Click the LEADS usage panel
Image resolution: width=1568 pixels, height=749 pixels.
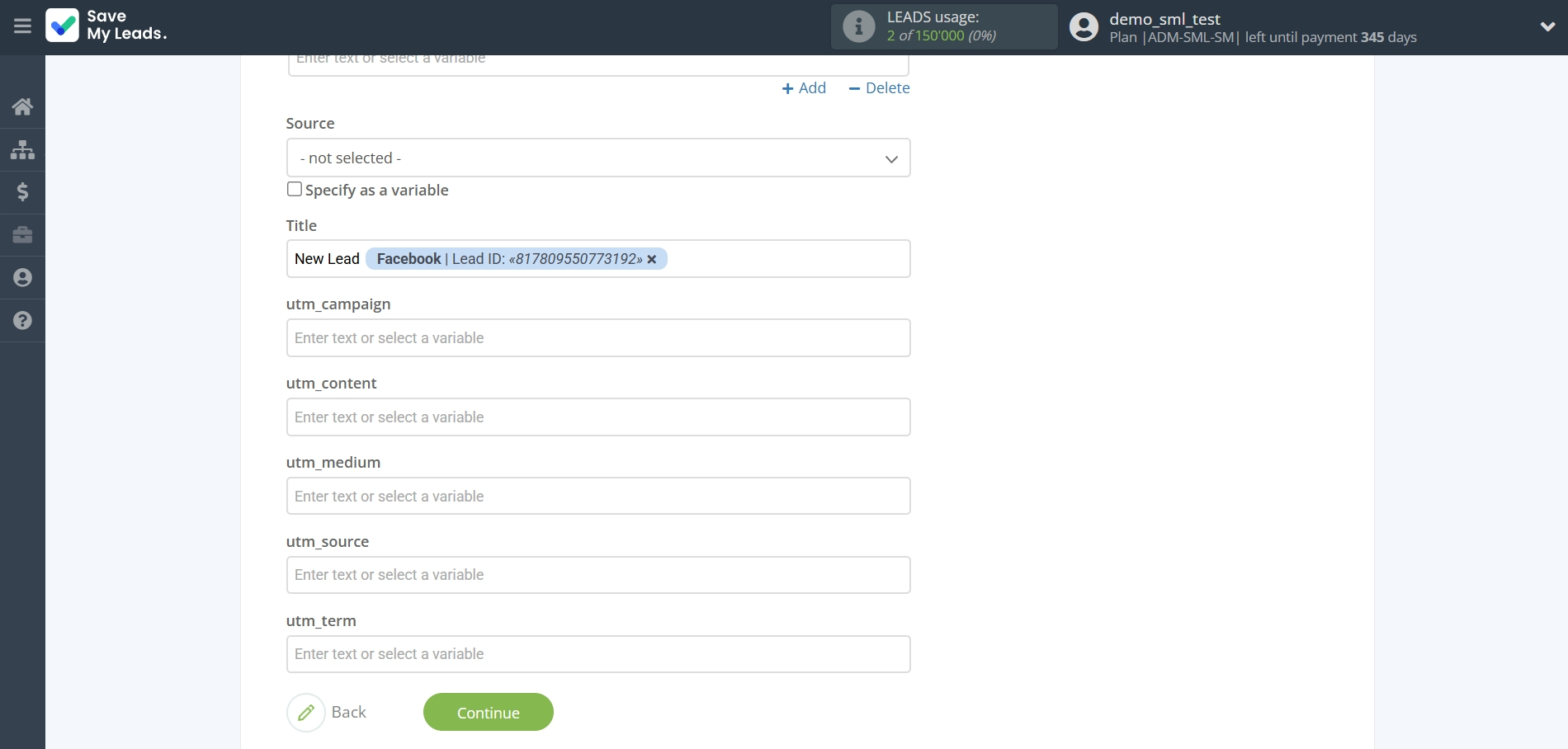point(943,26)
